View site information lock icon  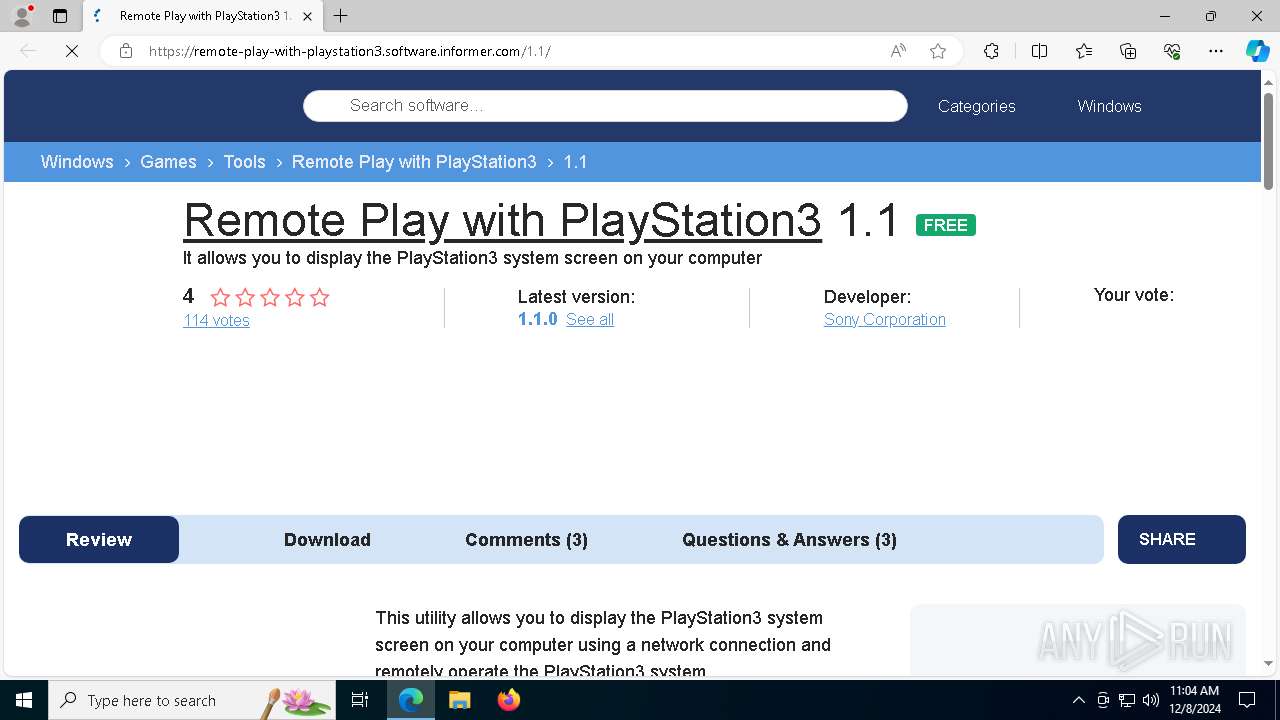(x=126, y=51)
